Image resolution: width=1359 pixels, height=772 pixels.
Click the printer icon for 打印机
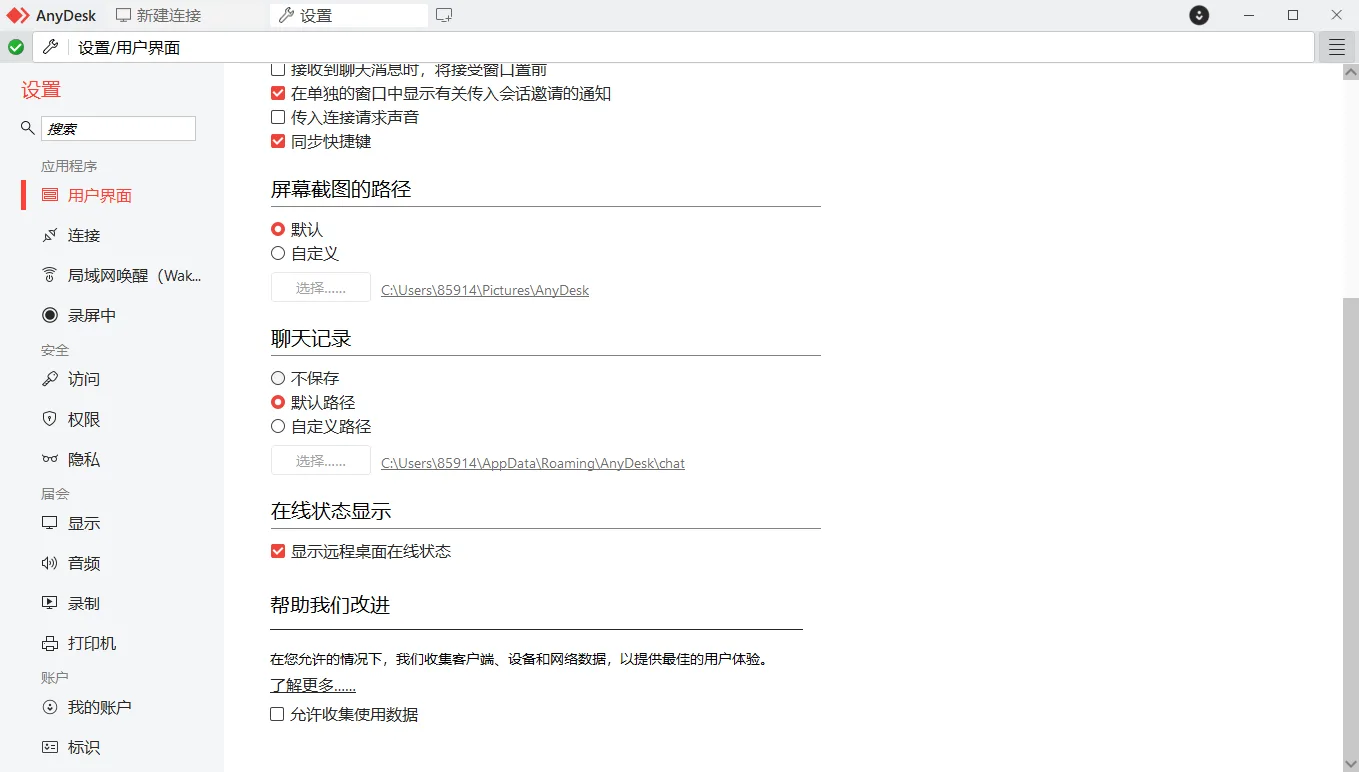click(x=49, y=643)
